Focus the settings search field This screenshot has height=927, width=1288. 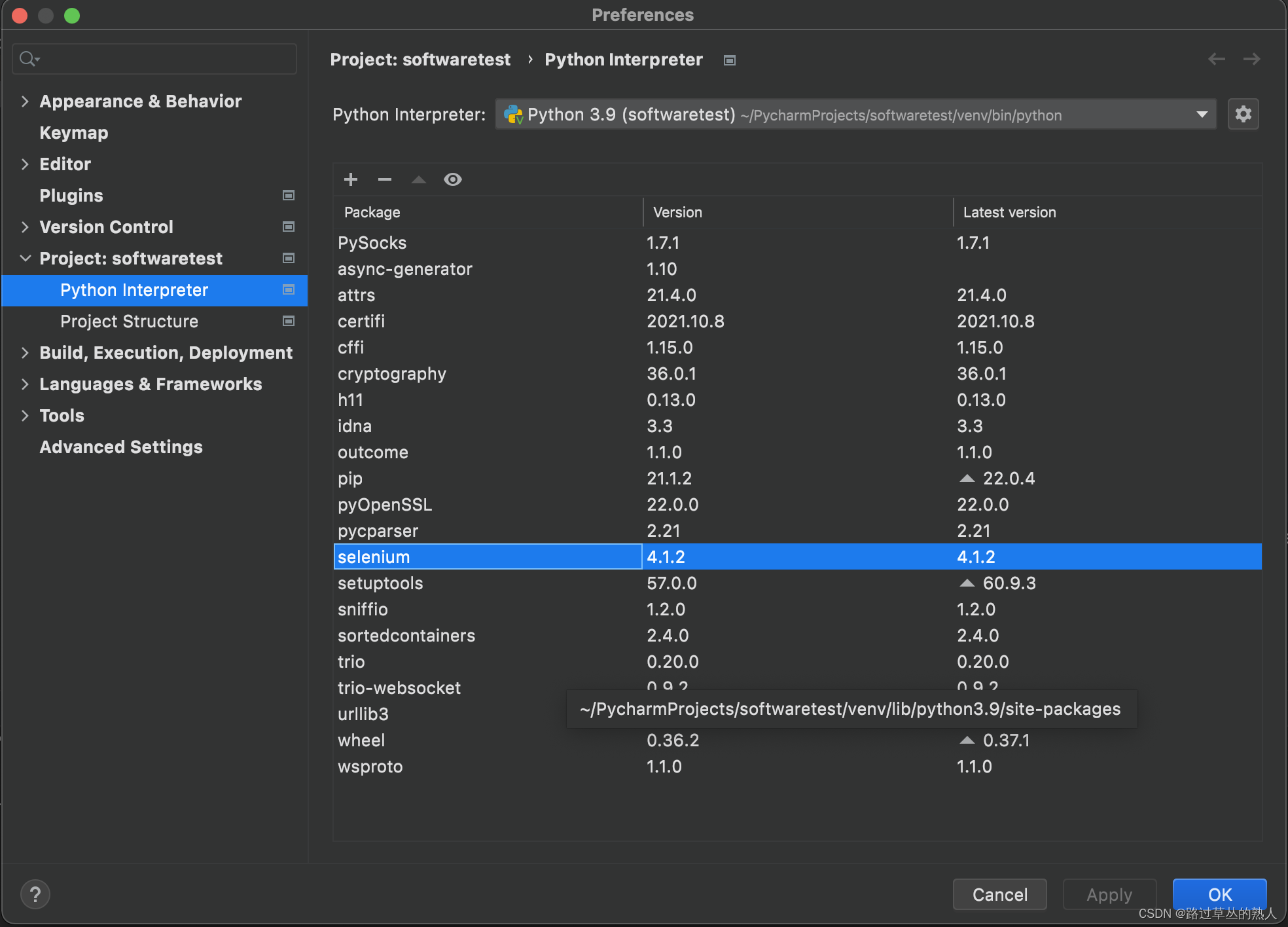[154, 59]
